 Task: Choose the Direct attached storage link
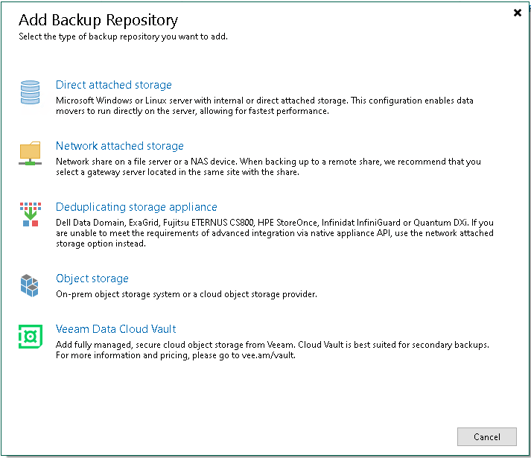[x=113, y=85]
